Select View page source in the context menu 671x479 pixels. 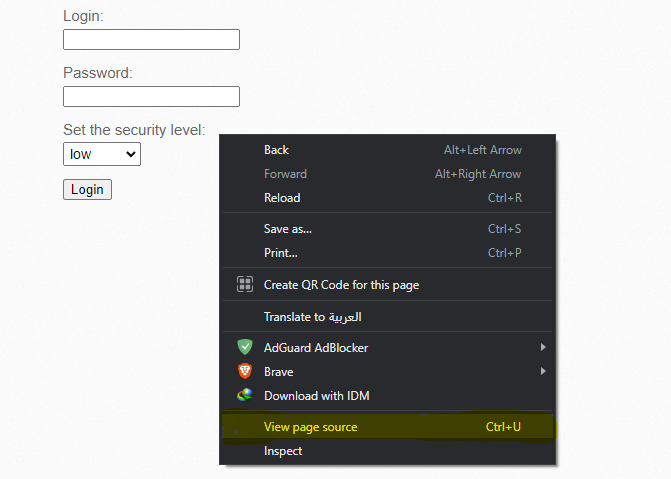click(x=387, y=427)
